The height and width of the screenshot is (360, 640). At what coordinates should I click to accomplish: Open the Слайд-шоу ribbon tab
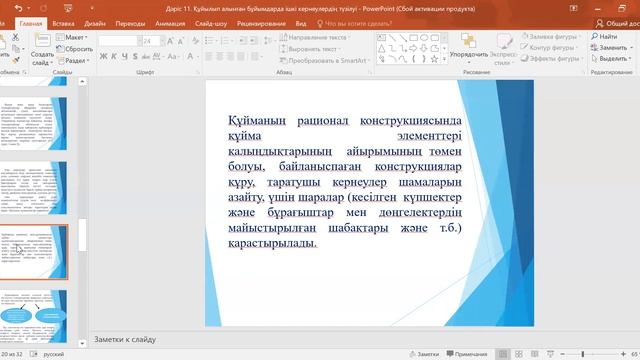(211, 24)
